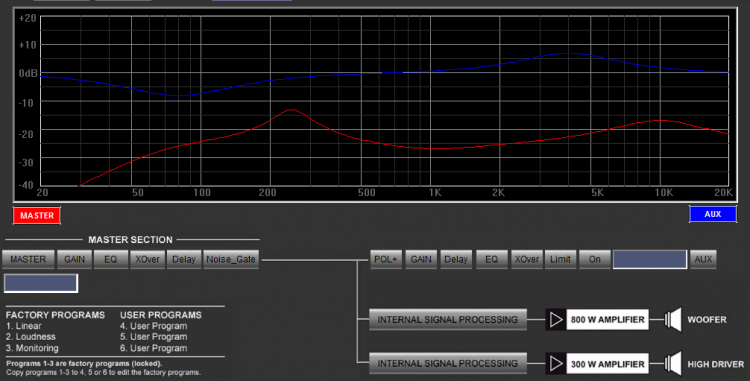Click woofer INTERNAL SIGNAL PROCESSING block
Screen dimensions: 750x381
pos(448,319)
